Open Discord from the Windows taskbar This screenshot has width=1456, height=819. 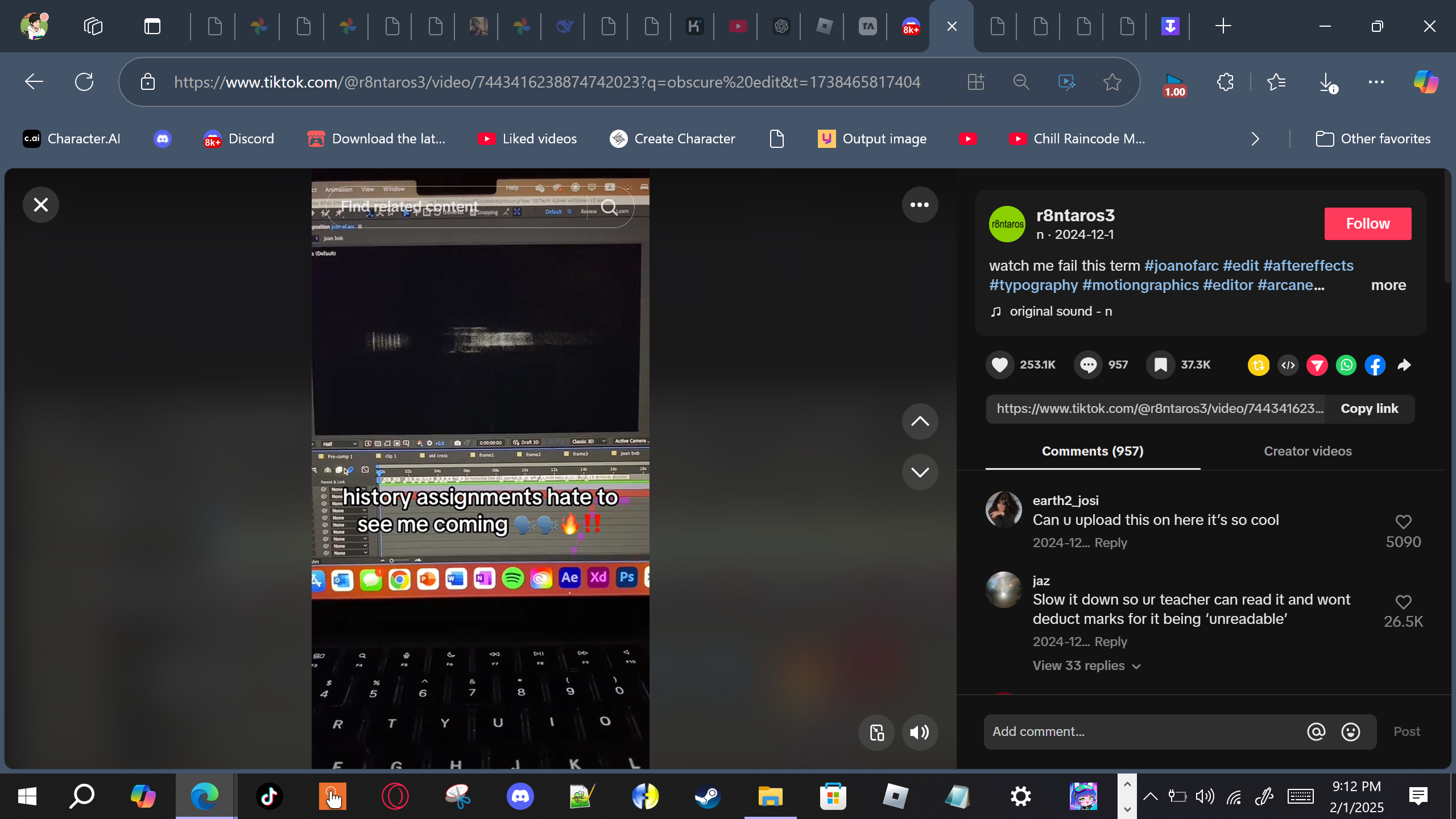point(520,796)
